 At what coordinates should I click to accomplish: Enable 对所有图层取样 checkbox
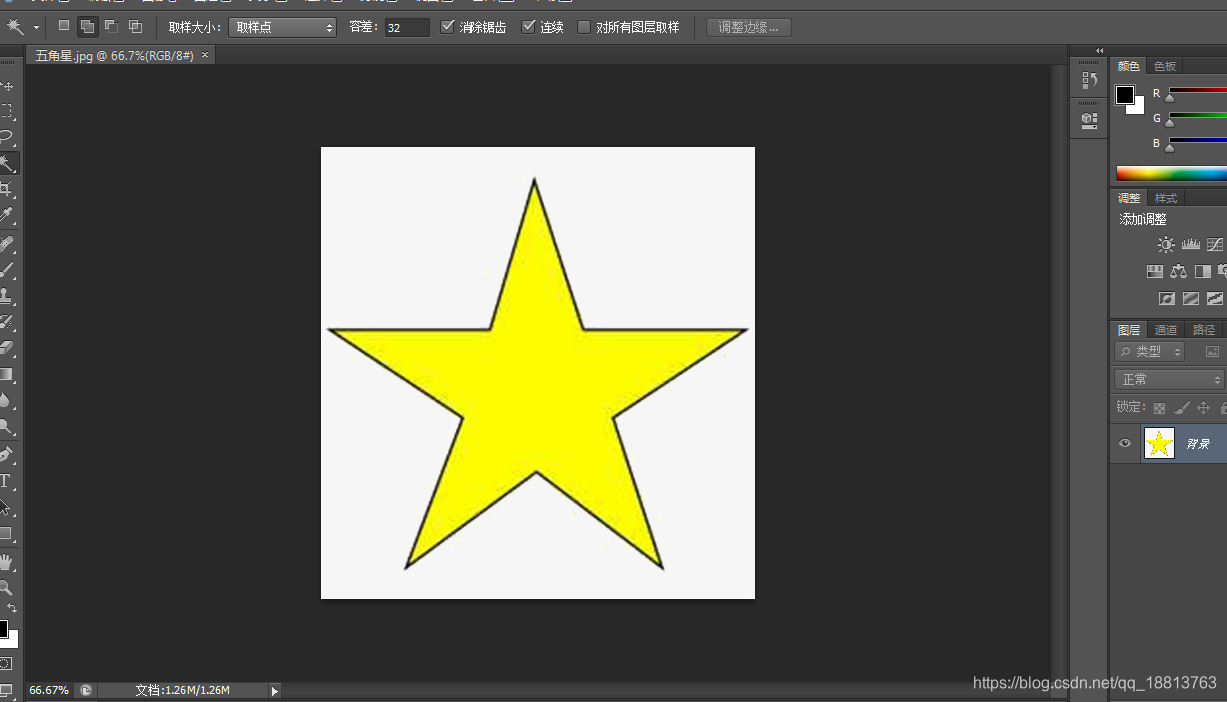coord(584,27)
